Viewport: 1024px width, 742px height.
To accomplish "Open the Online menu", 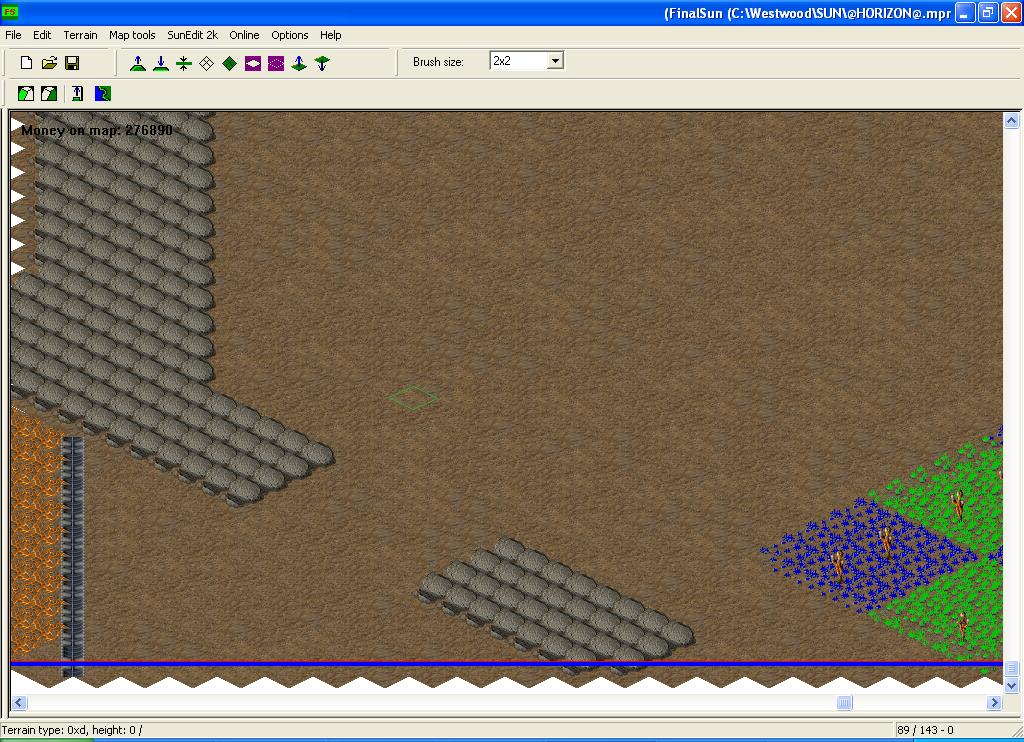I will tap(244, 35).
